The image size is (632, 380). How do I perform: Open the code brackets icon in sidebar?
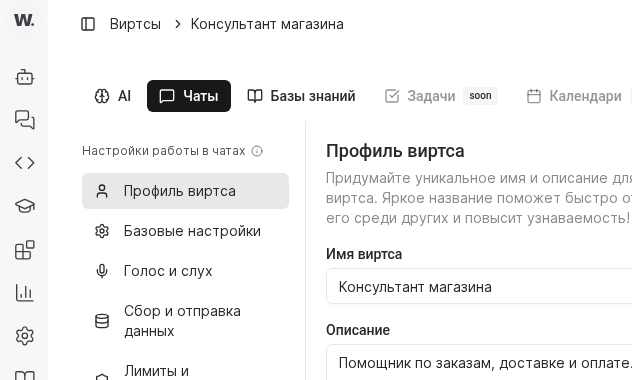[x=25, y=163]
